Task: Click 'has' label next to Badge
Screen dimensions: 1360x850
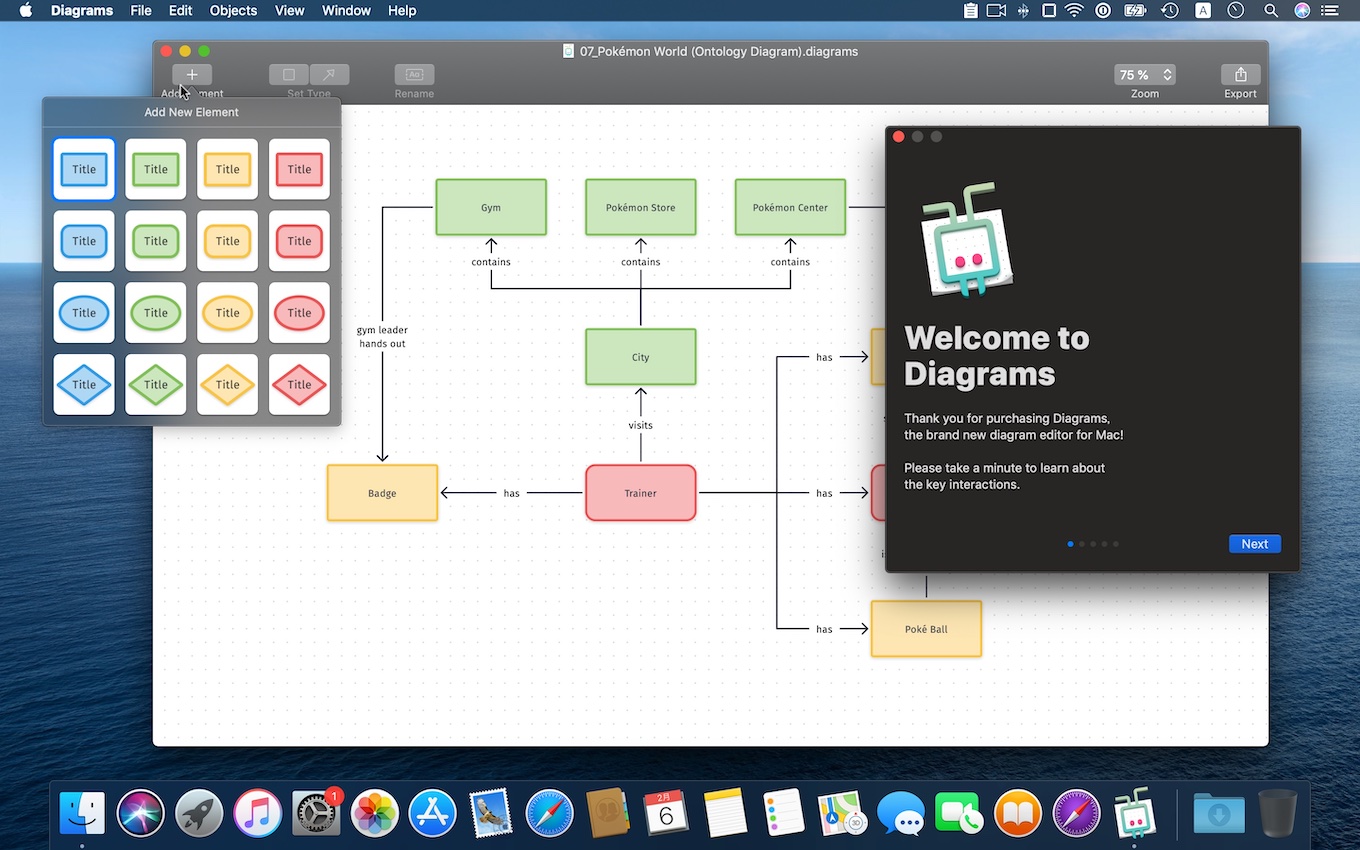Action: point(512,493)
